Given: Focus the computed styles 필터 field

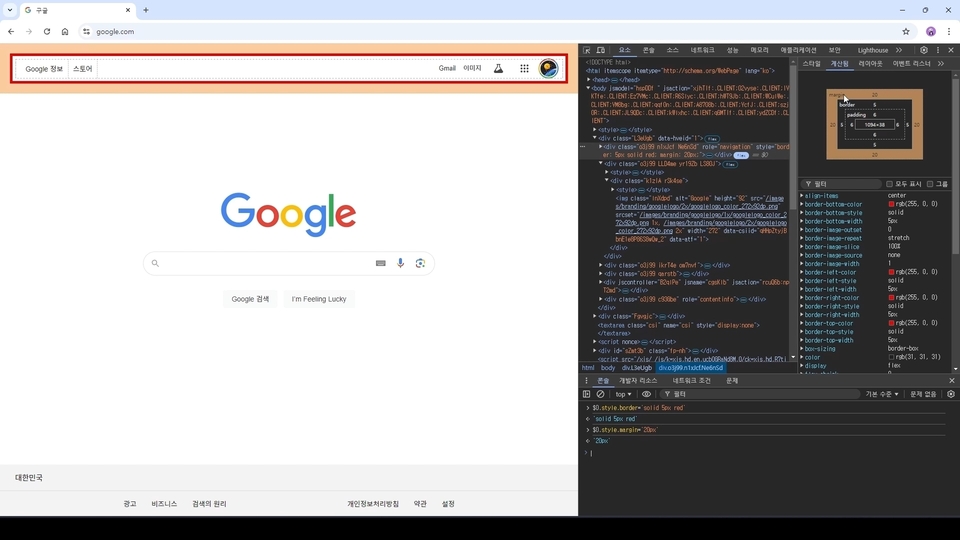Looking at the screenshot, I should coord(840,184).
